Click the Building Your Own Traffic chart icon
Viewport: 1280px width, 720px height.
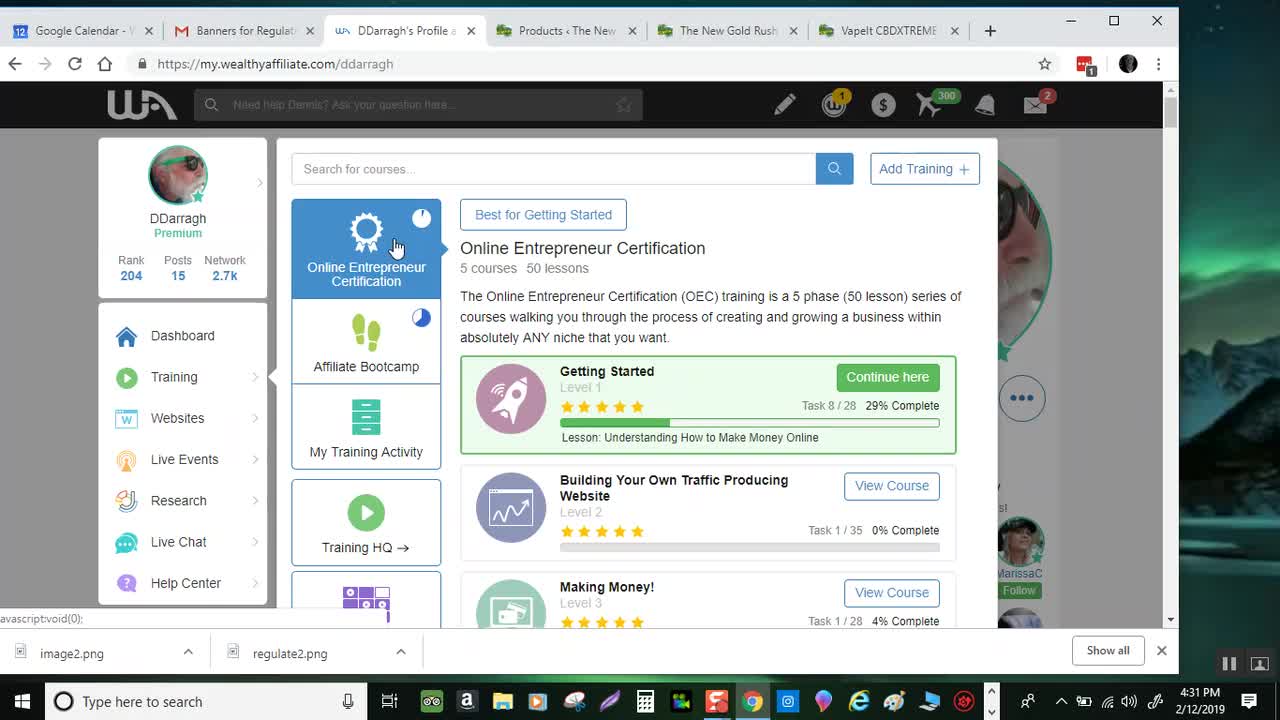pos(511,507)
